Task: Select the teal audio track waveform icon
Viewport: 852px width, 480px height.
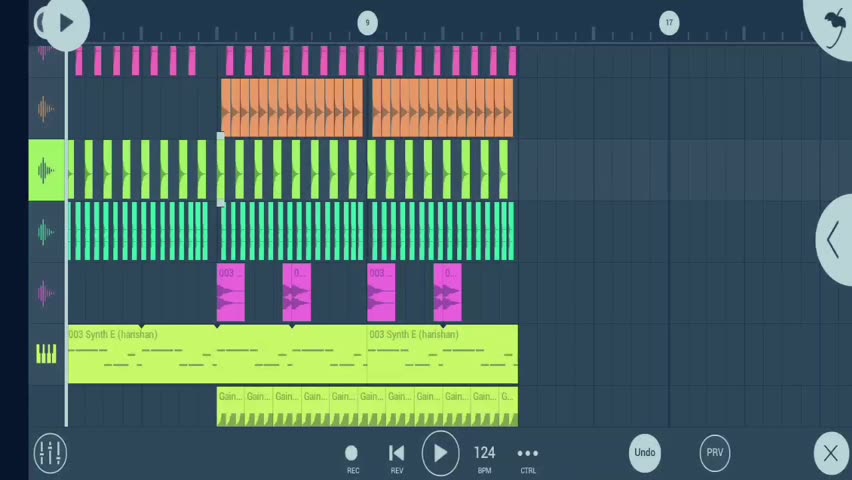Action: click(x=46, y=232)
